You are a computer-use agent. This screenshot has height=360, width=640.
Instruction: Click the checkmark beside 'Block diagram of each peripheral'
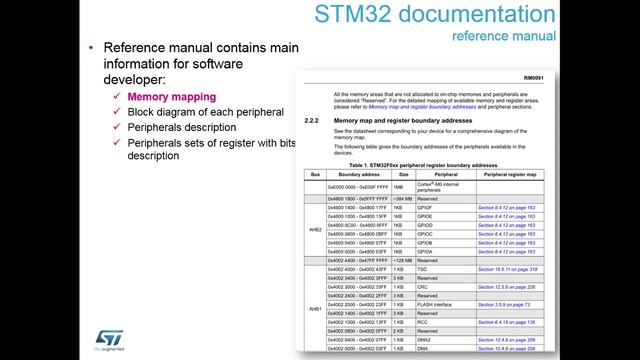(117, 111)
